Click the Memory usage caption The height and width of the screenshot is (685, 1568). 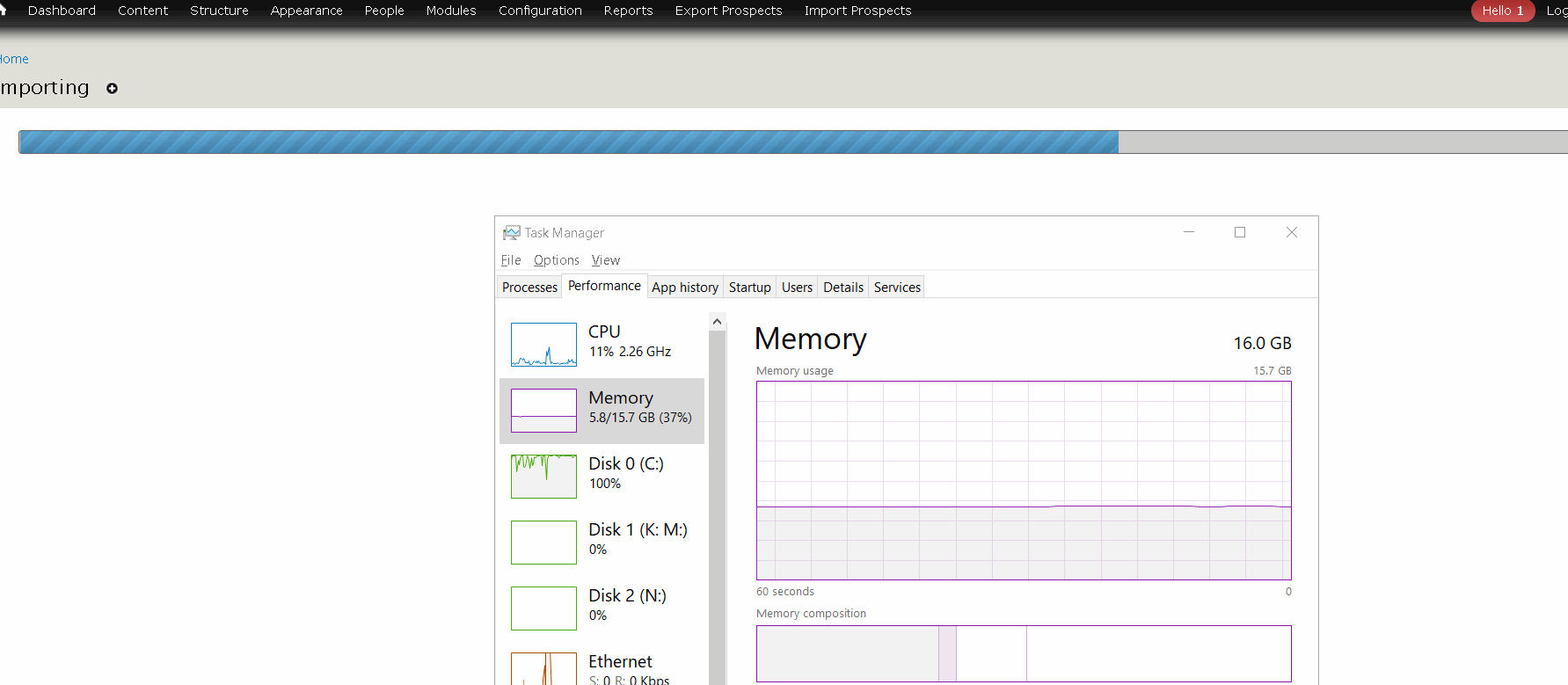(795, 371)
